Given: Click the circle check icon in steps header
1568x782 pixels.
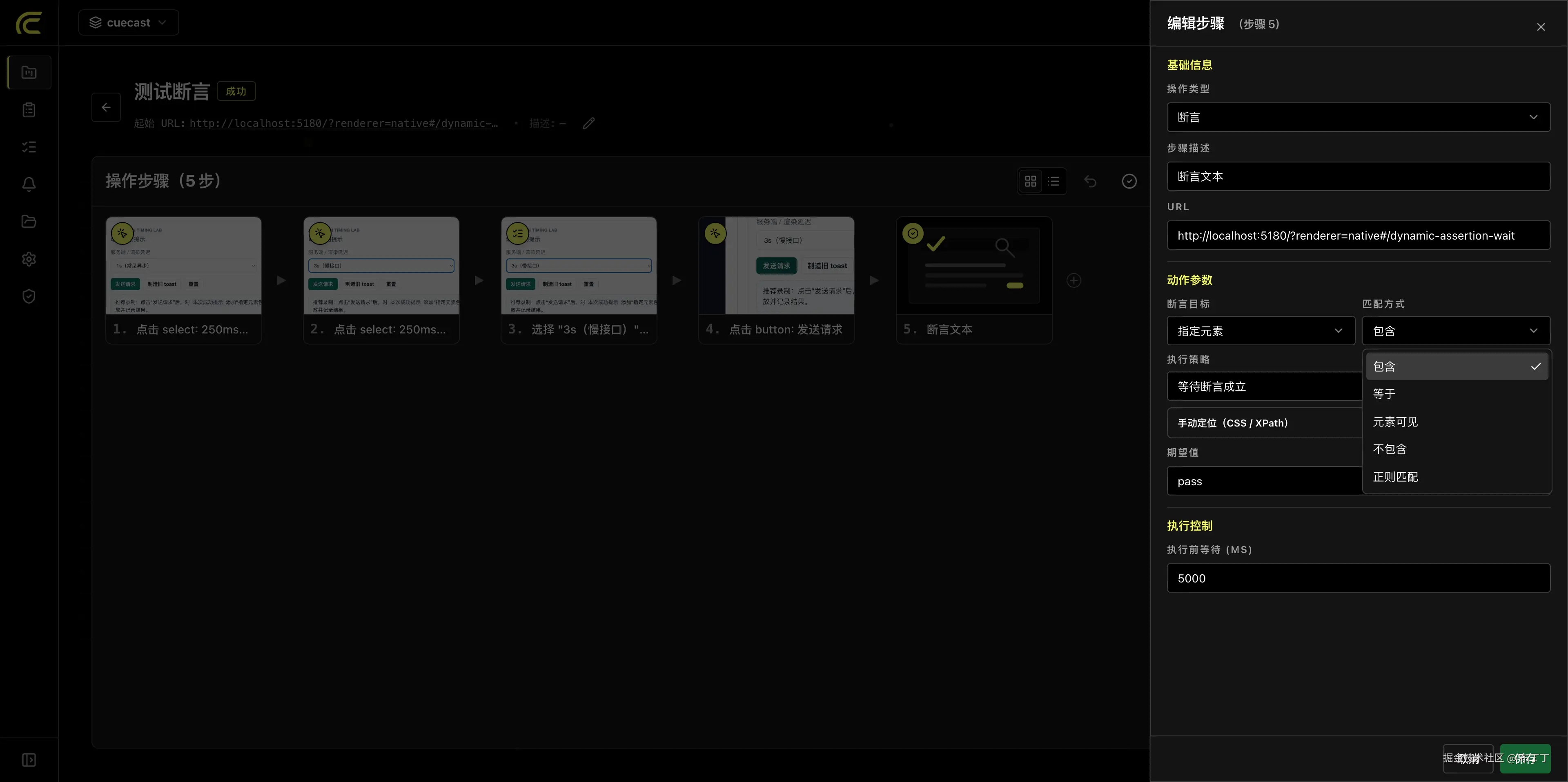Looking at the screenshot, I should tap(1129, 181).
